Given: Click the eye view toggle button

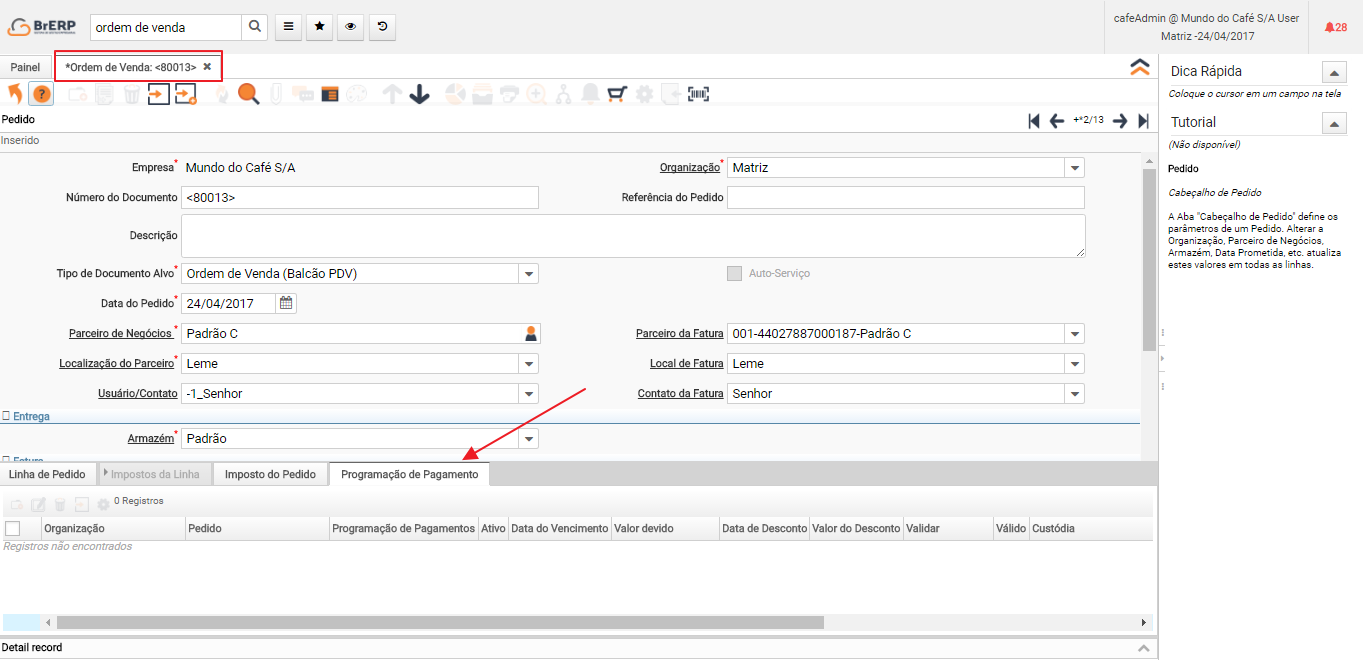Looking at the screenshot, I should tap(350, 27).
